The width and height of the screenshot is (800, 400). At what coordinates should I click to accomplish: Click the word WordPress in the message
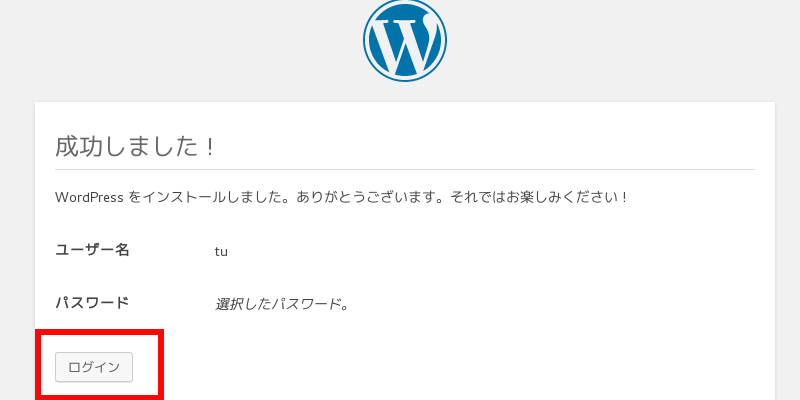90,197
